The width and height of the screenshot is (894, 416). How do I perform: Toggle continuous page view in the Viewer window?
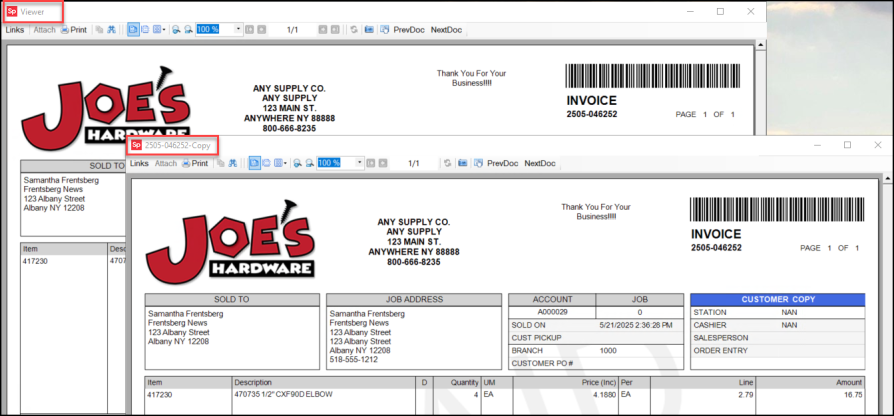click(x=146, y=30)
